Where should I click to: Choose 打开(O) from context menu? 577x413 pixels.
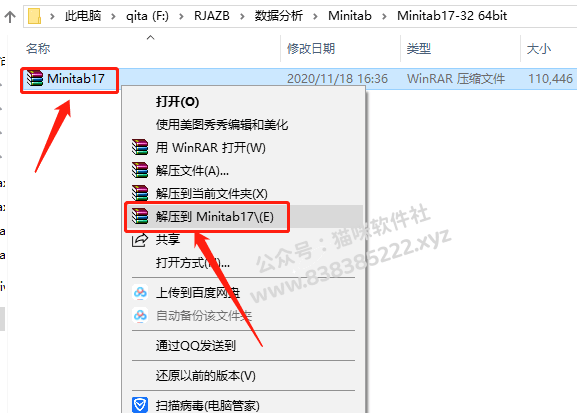[177, 102]
